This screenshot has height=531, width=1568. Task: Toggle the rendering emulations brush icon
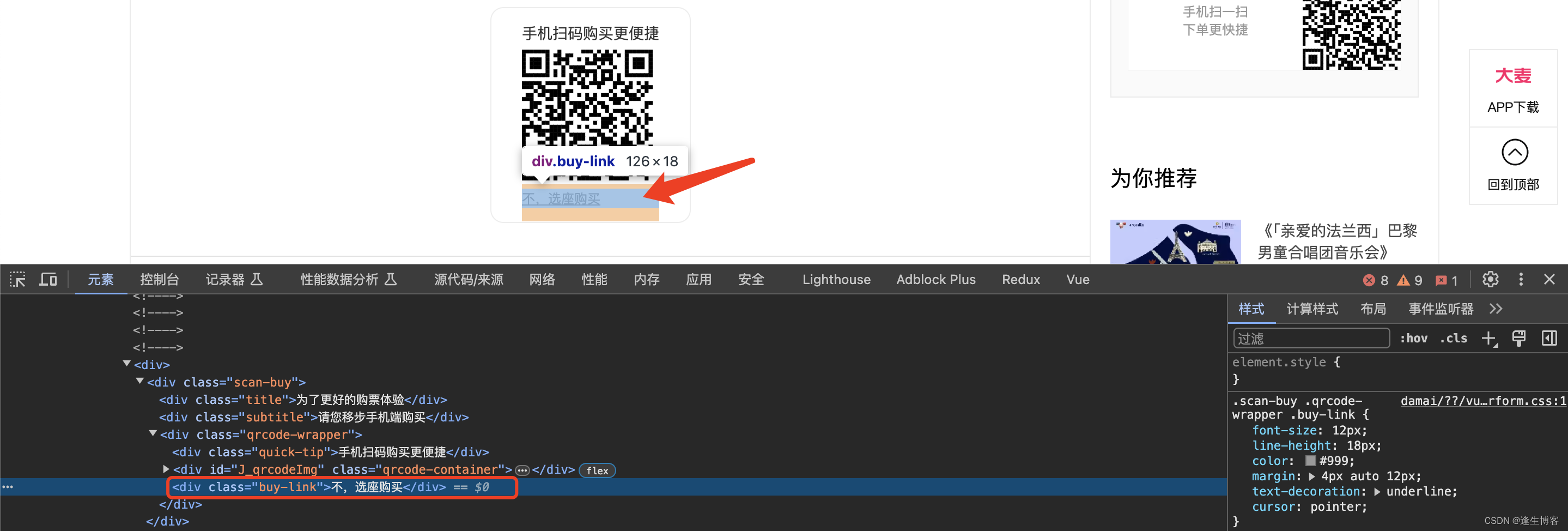pos(1519,339)
